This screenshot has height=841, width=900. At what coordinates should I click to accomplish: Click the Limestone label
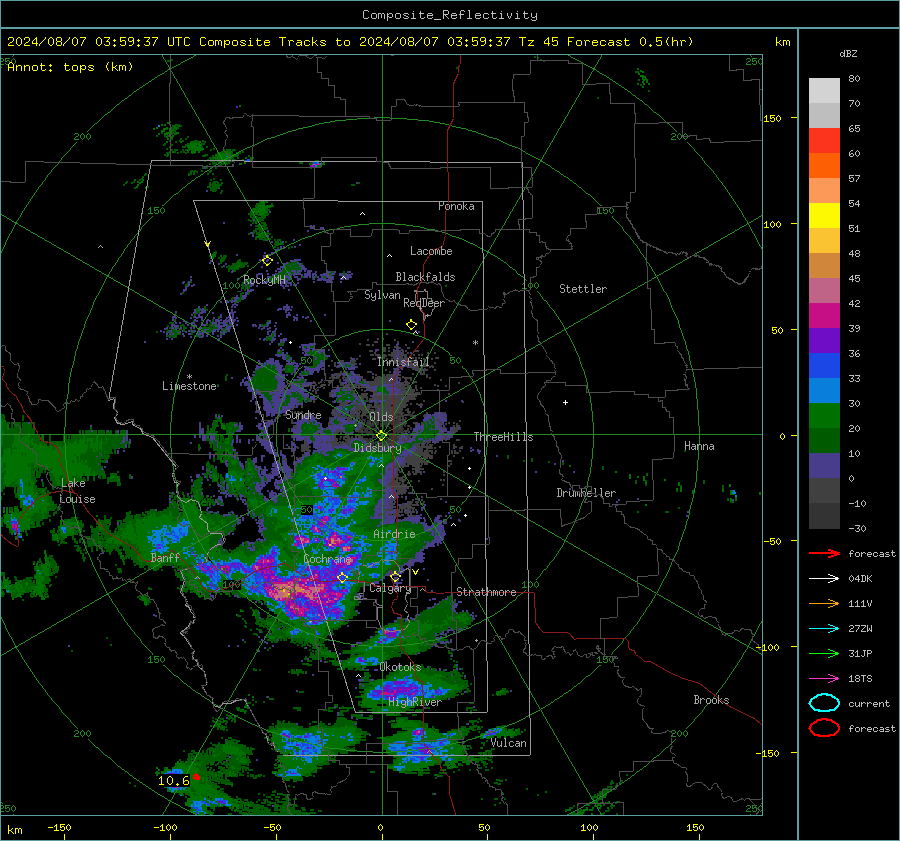189,386
